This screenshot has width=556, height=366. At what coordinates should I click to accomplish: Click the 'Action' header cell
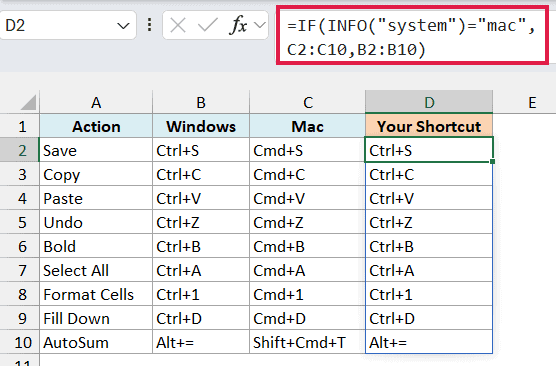coord(96,126)
